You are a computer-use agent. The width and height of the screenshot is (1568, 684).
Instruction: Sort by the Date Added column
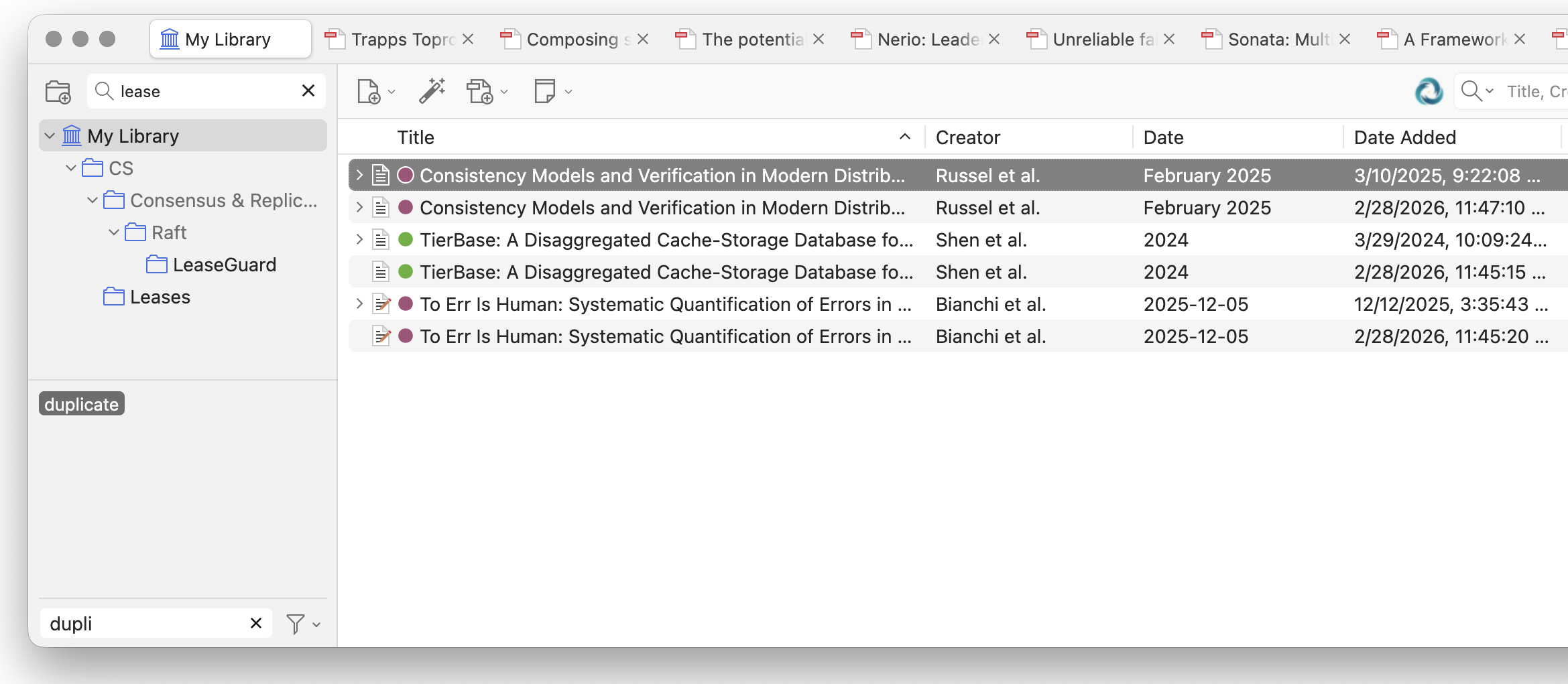(x=1404, y=137)
